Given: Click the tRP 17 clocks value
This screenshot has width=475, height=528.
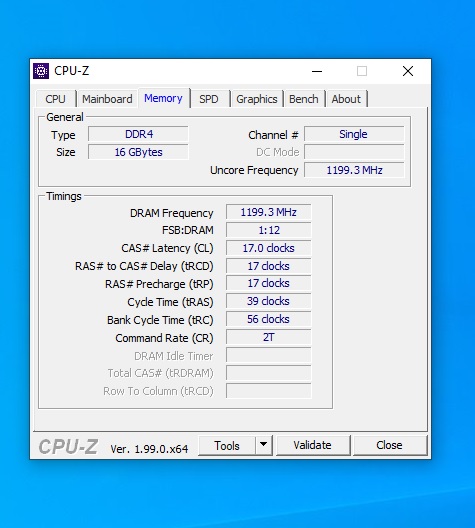Looking at the screenshot, I should pyautogui.click(x=268, y=283).
